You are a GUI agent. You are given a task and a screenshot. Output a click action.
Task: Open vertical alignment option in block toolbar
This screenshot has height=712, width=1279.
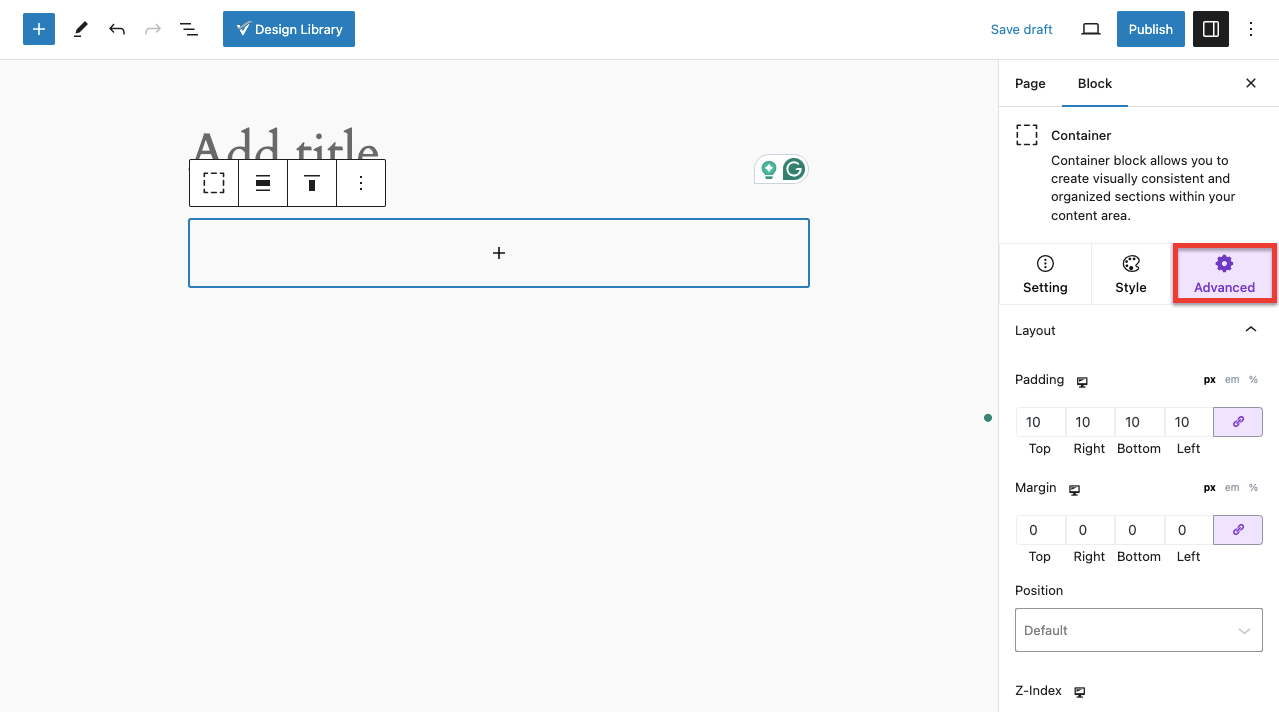point(312,183)
